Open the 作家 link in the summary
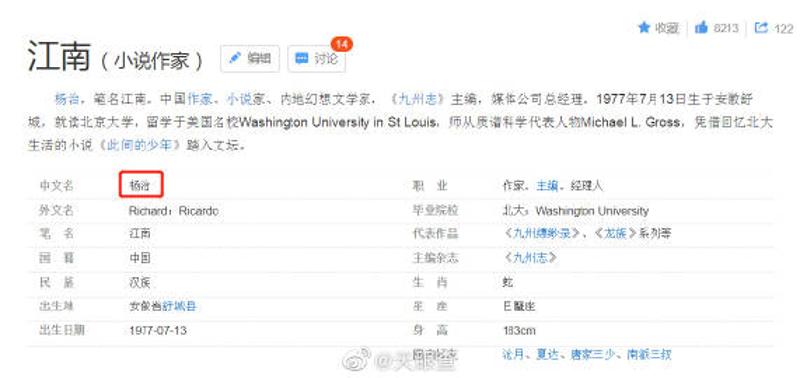Viewport: 800px width, 378px height. click(x=199, y=98)
